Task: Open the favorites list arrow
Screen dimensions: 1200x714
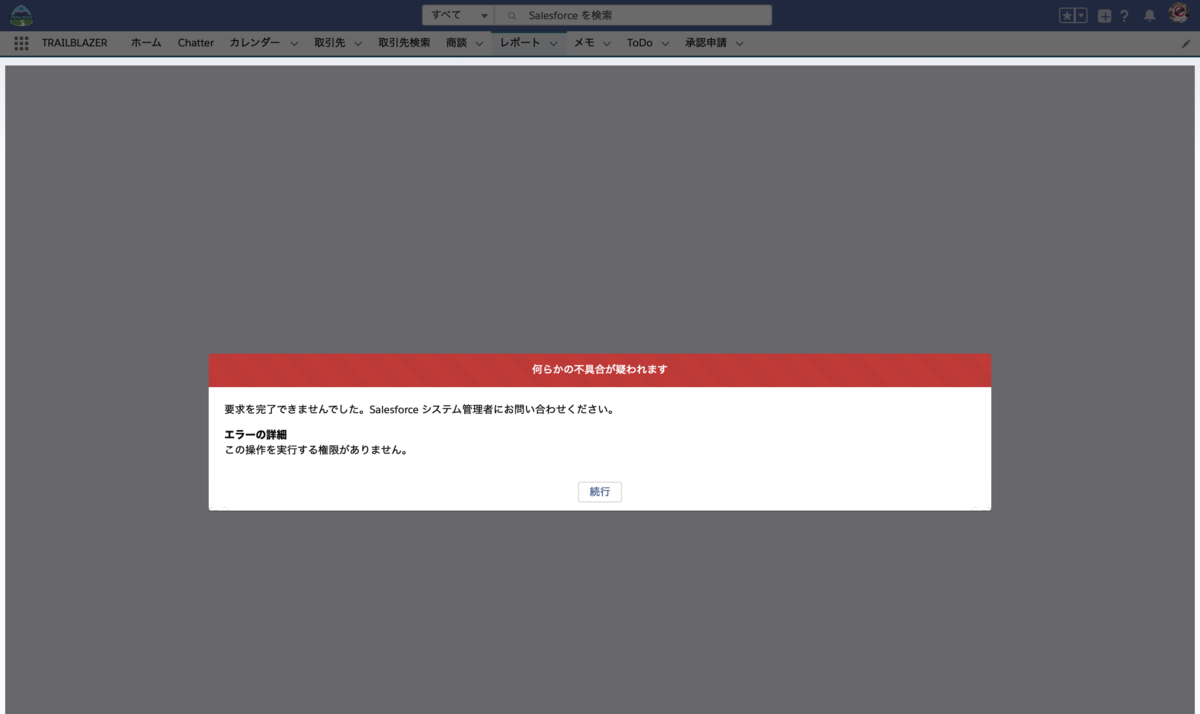Action: click(1081, 14)
